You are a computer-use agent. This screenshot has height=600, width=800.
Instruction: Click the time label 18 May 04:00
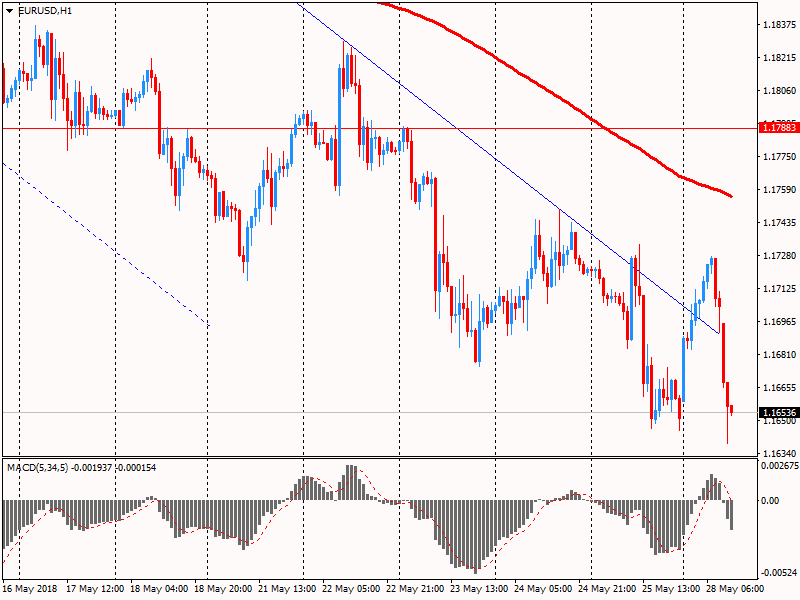click(159, 589)
